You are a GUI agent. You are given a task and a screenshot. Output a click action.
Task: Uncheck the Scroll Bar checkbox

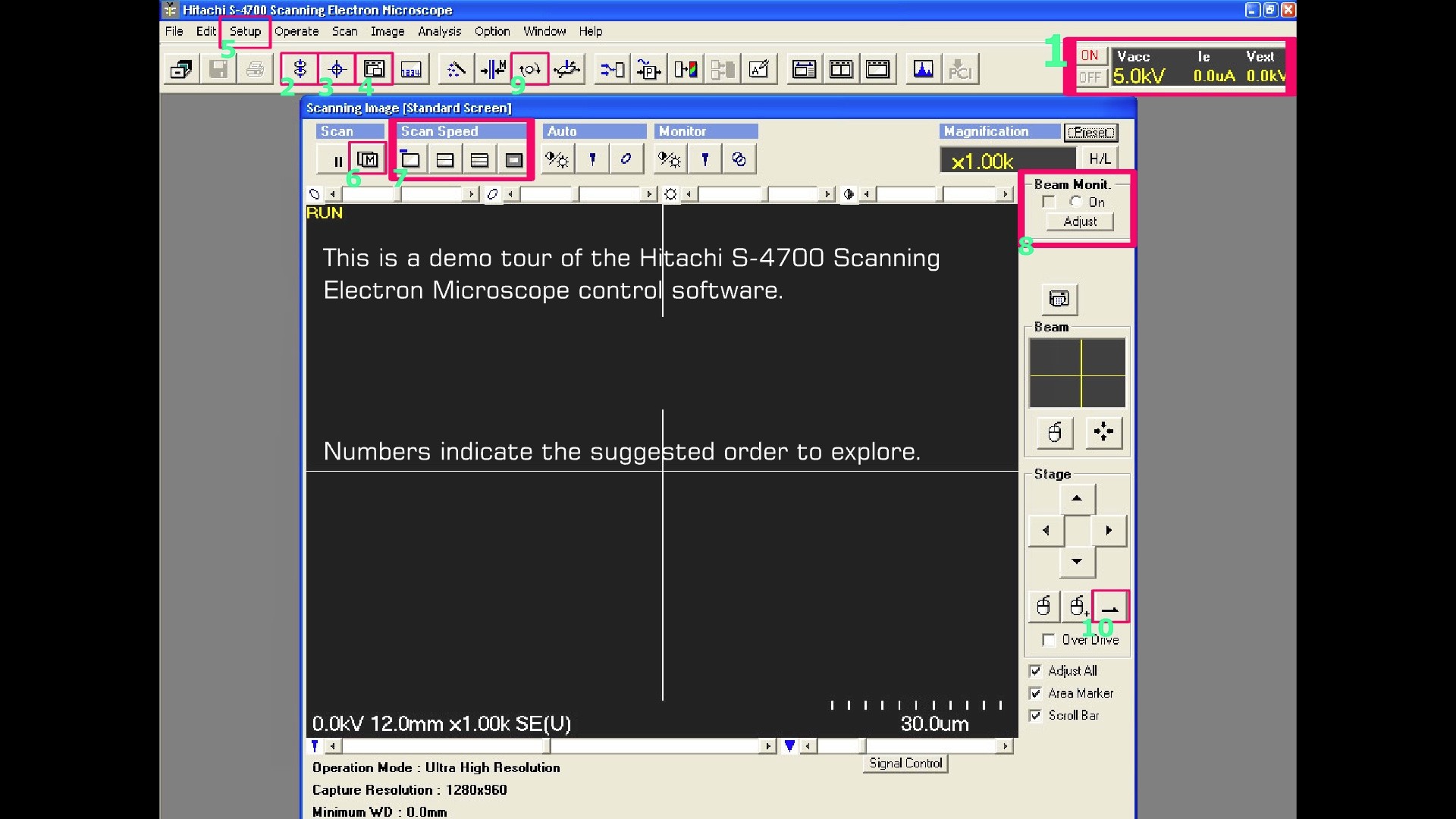pyautogui.click(x=1035, y=715)
